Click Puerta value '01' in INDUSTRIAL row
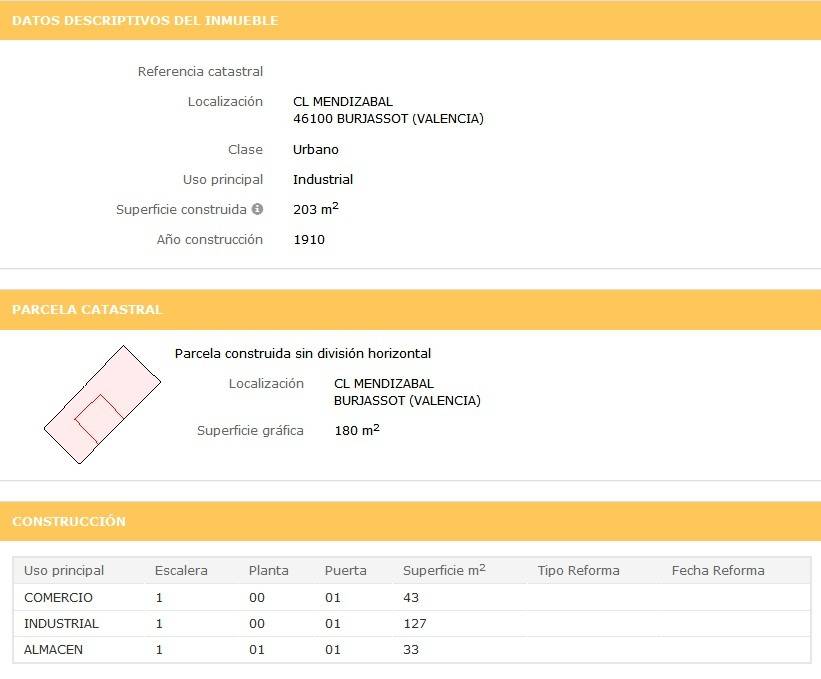Image resolution: width=821 pixels, height=679 pixels. [333, 624]
